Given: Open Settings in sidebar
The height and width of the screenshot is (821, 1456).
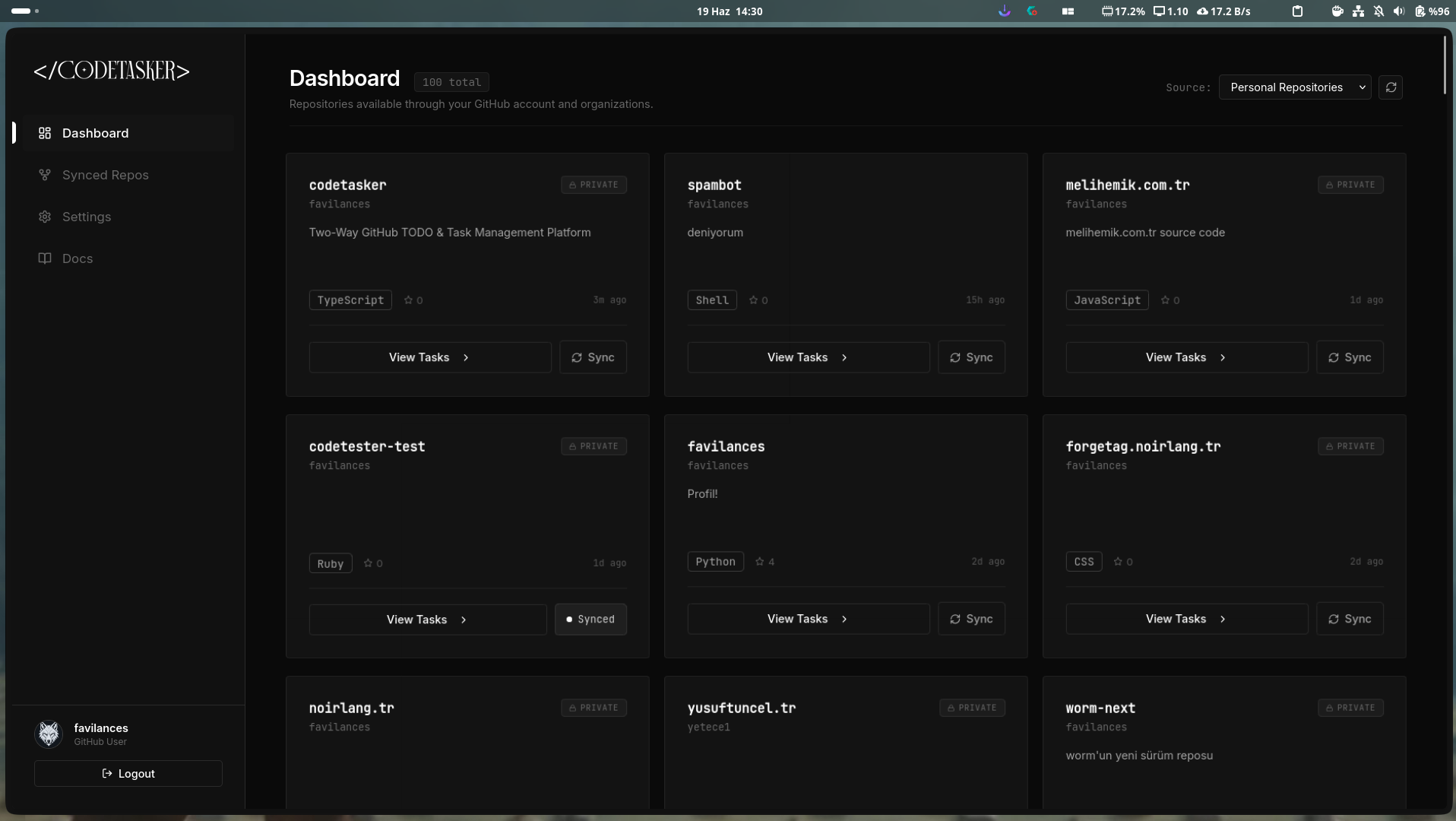Looking at the screenshot, I should coord(128,217).
